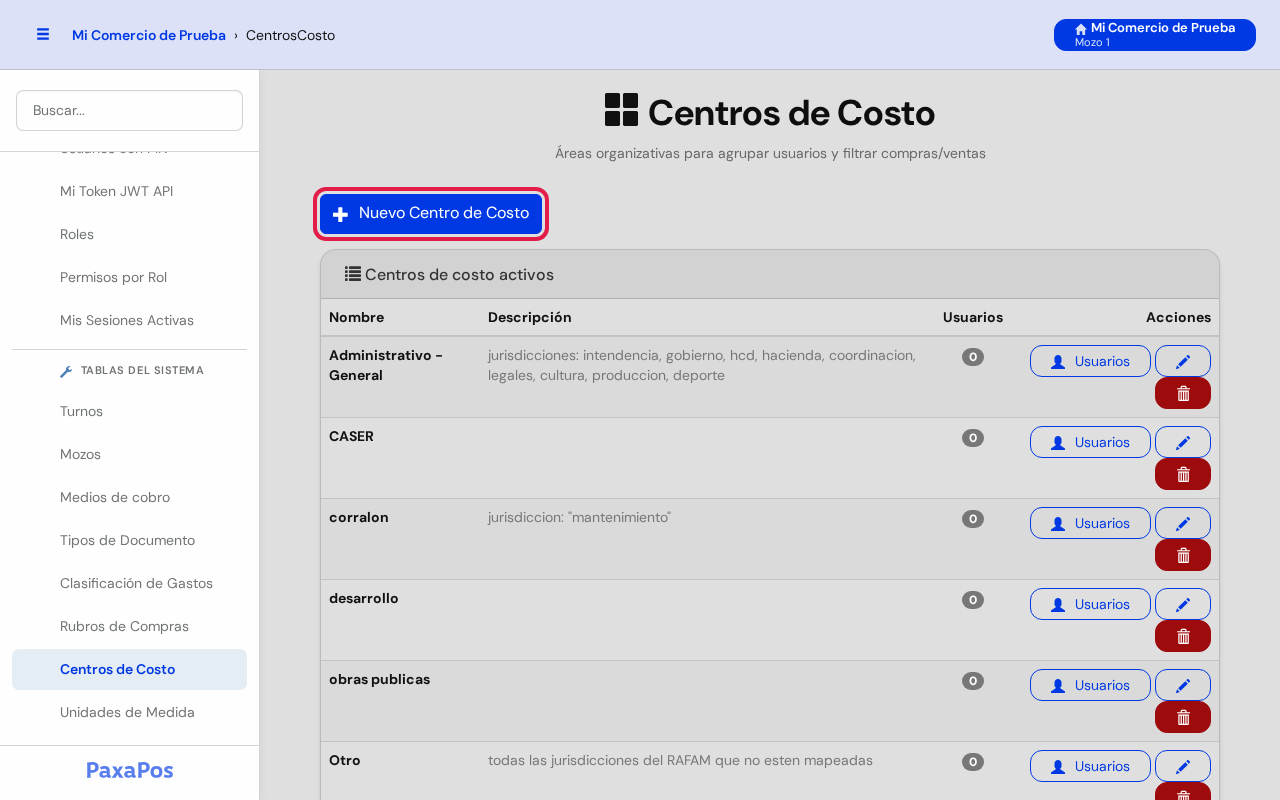Viewport: 1280px width, 800px height.
Task: Edit the corralon cost center
Action: click(1183, 523)
